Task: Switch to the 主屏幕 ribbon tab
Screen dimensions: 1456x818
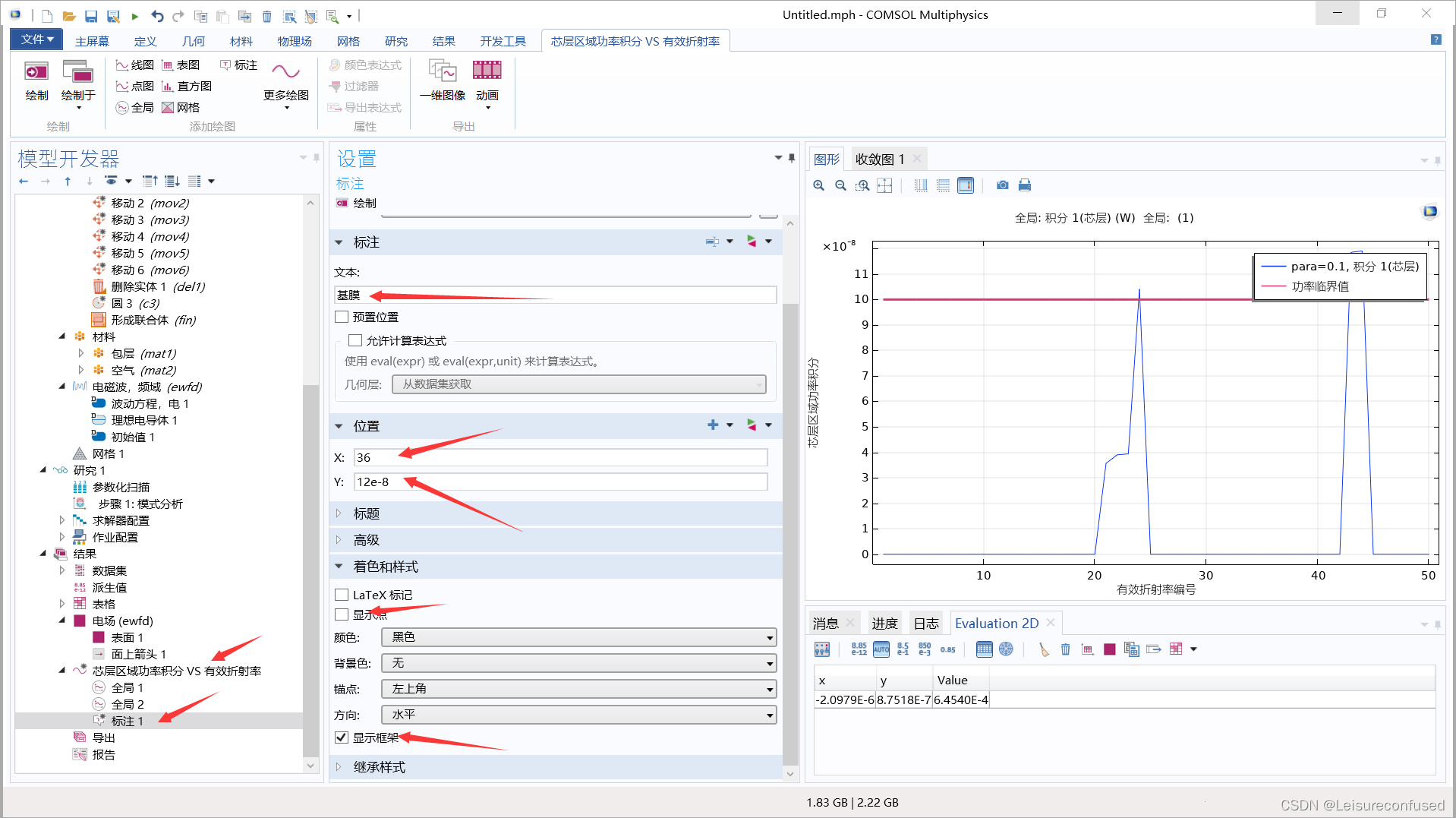Action: 92,41
